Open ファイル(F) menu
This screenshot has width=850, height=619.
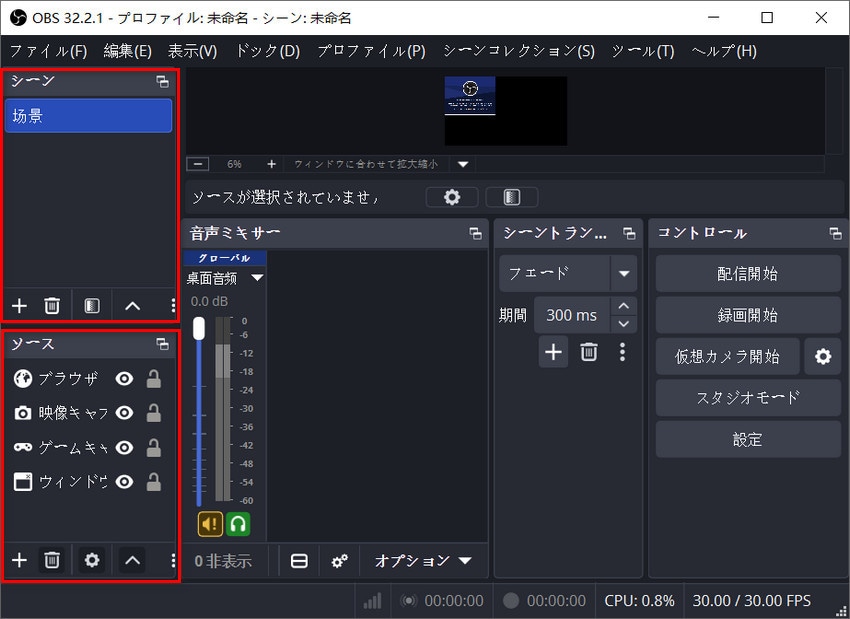pyautogui.click(x=49, y=51)
